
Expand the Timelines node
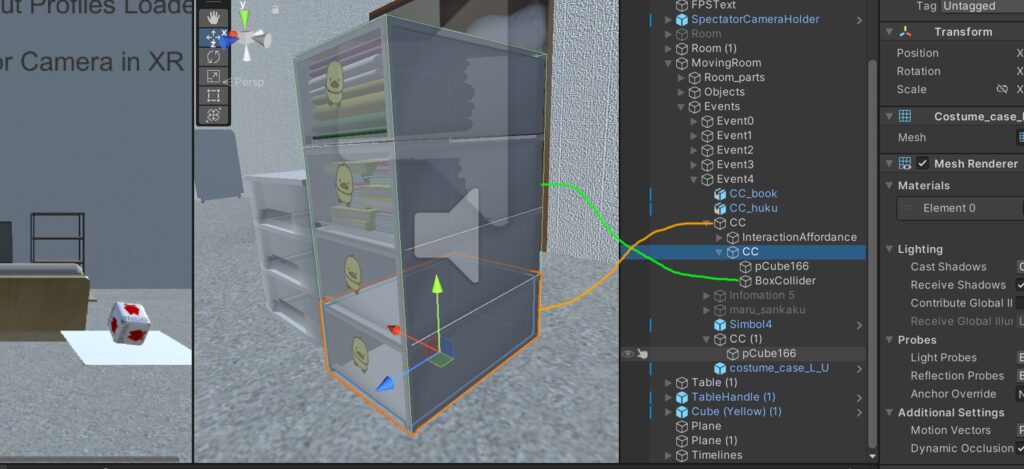[x=669, y=455]
